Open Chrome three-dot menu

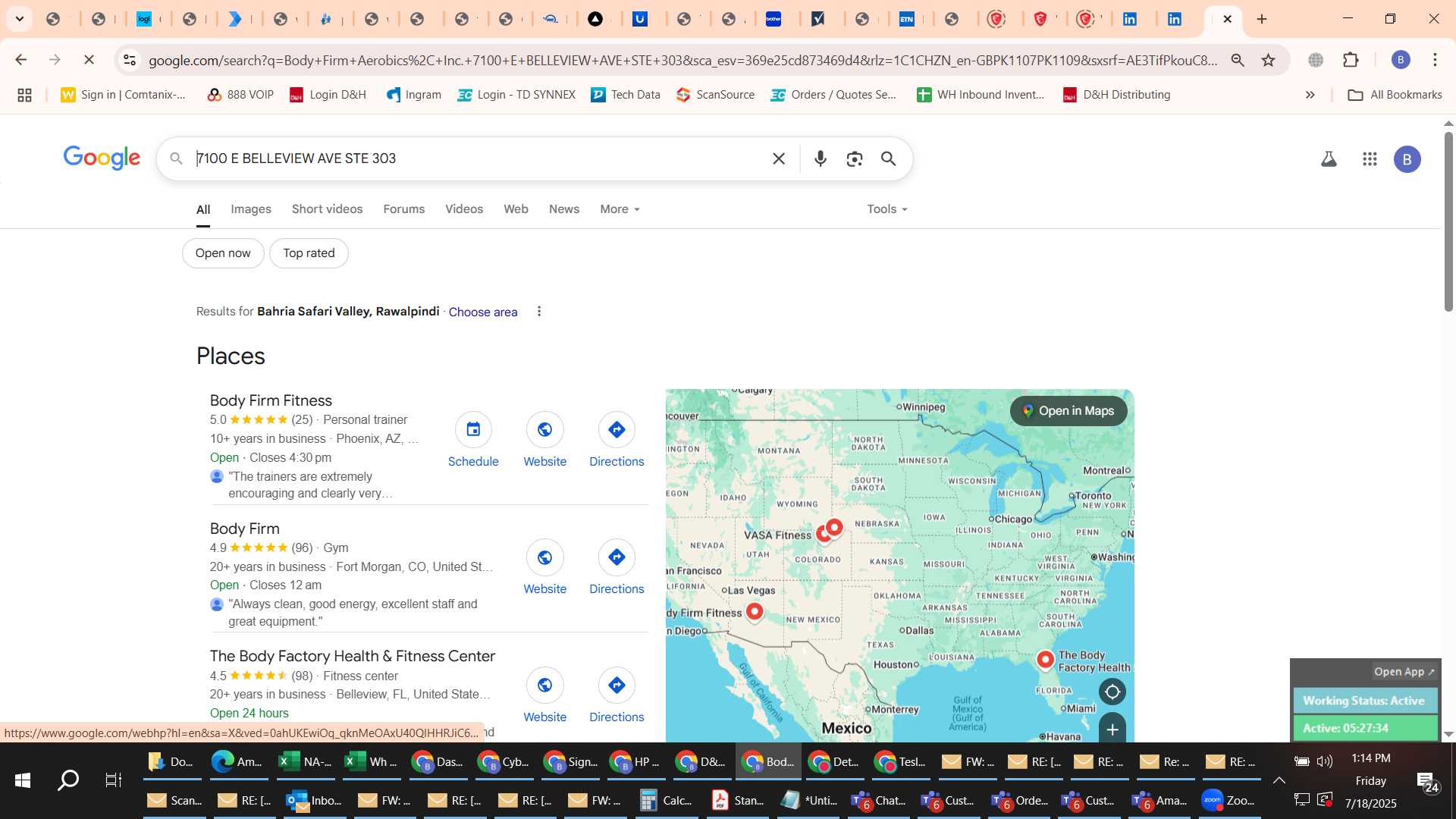tap(1435, 60)
